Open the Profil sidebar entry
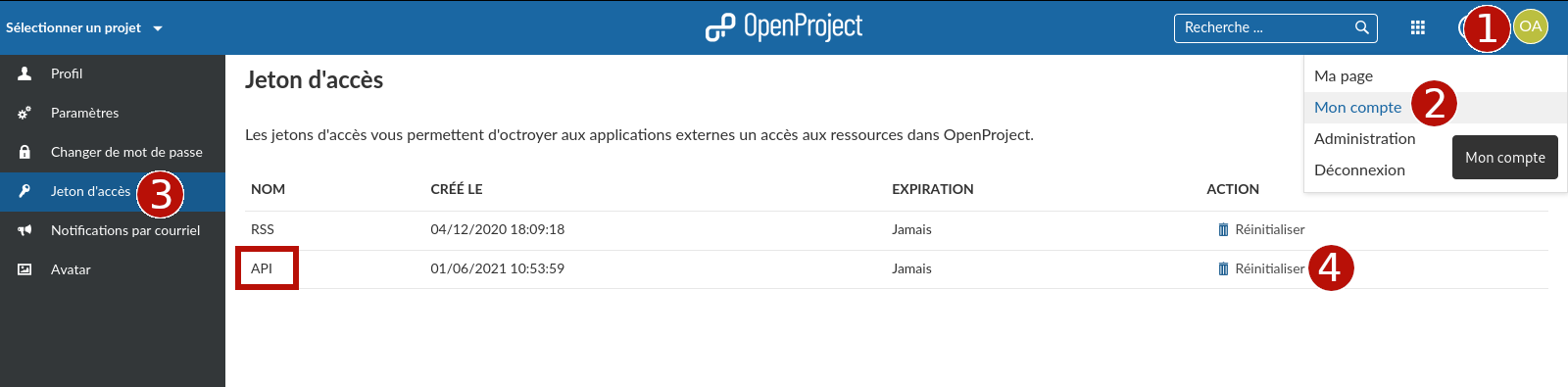Screen dimensions: 1568x387 point(113,73)
